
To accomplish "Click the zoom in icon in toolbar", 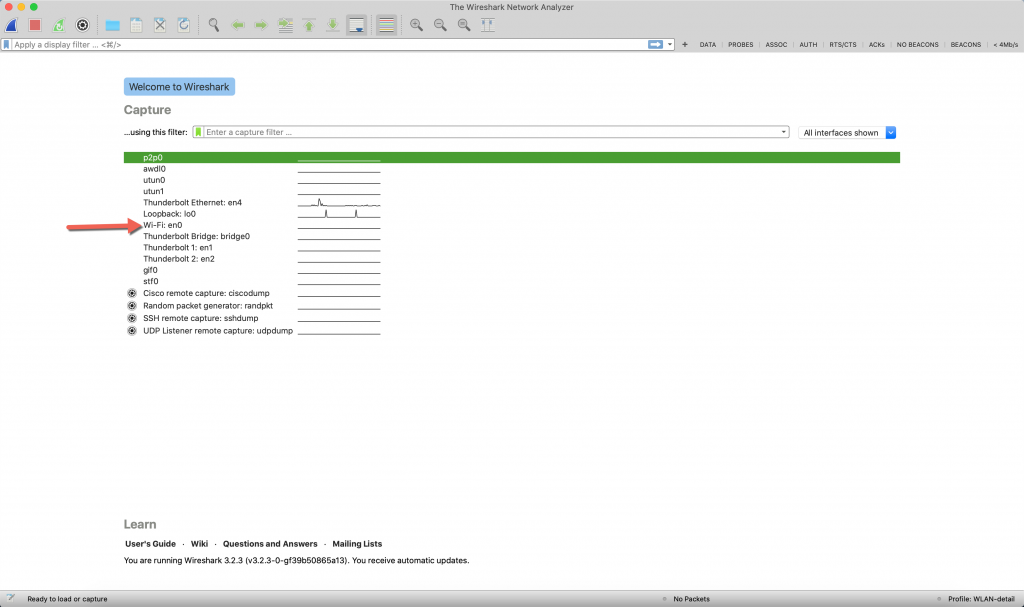I will (x=416, y=25).
